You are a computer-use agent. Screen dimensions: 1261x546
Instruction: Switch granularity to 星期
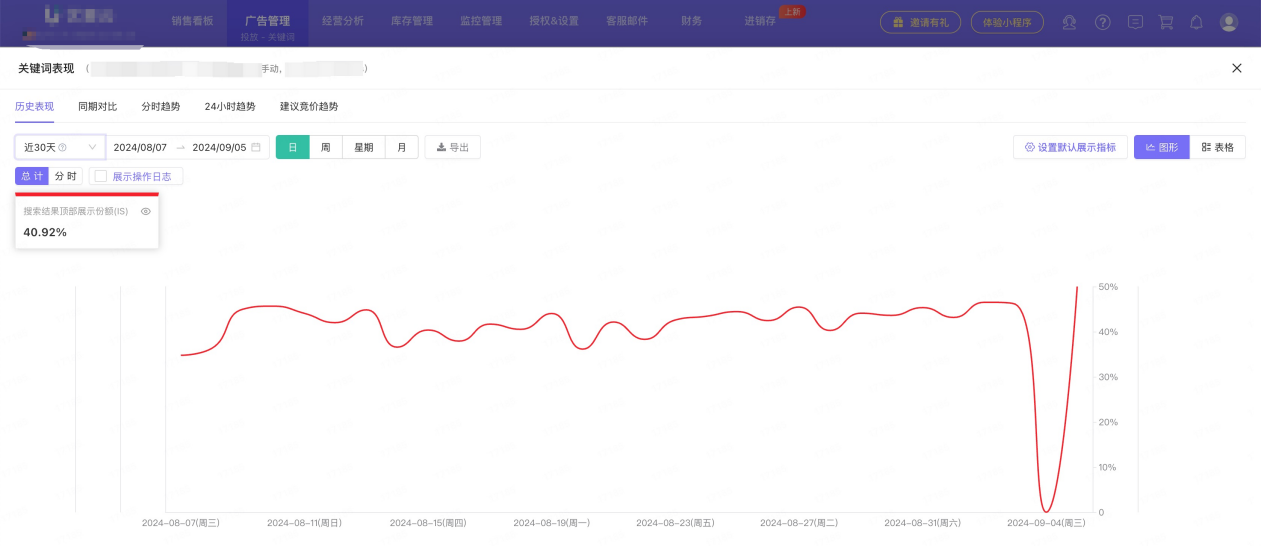pos(364,147)
